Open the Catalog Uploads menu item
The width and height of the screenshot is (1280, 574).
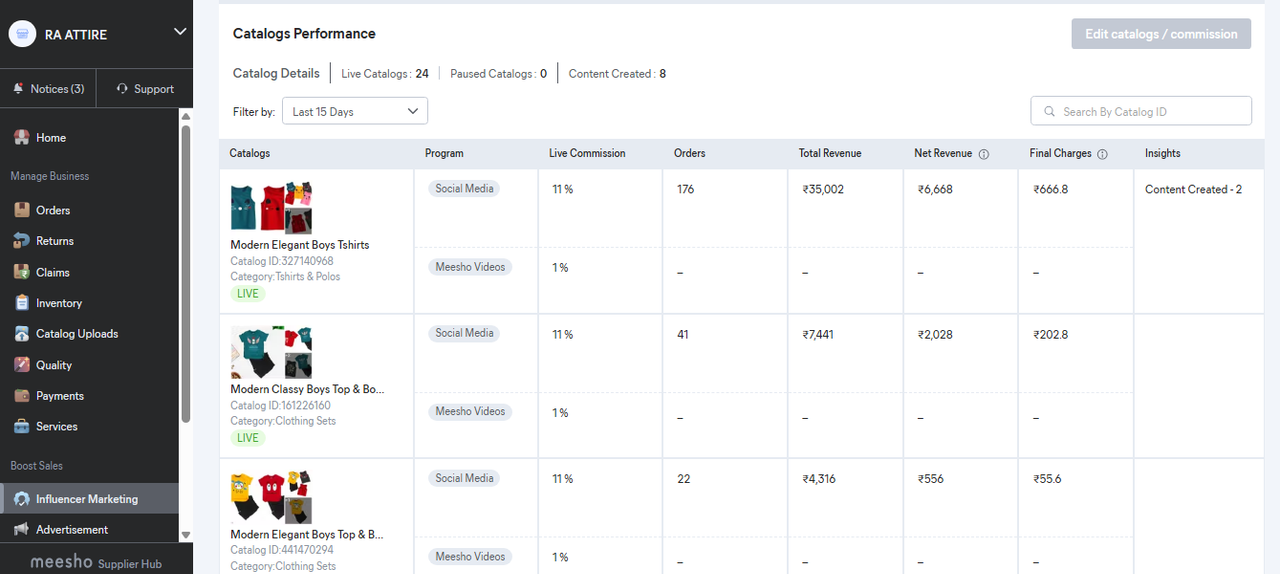point(77,334)
